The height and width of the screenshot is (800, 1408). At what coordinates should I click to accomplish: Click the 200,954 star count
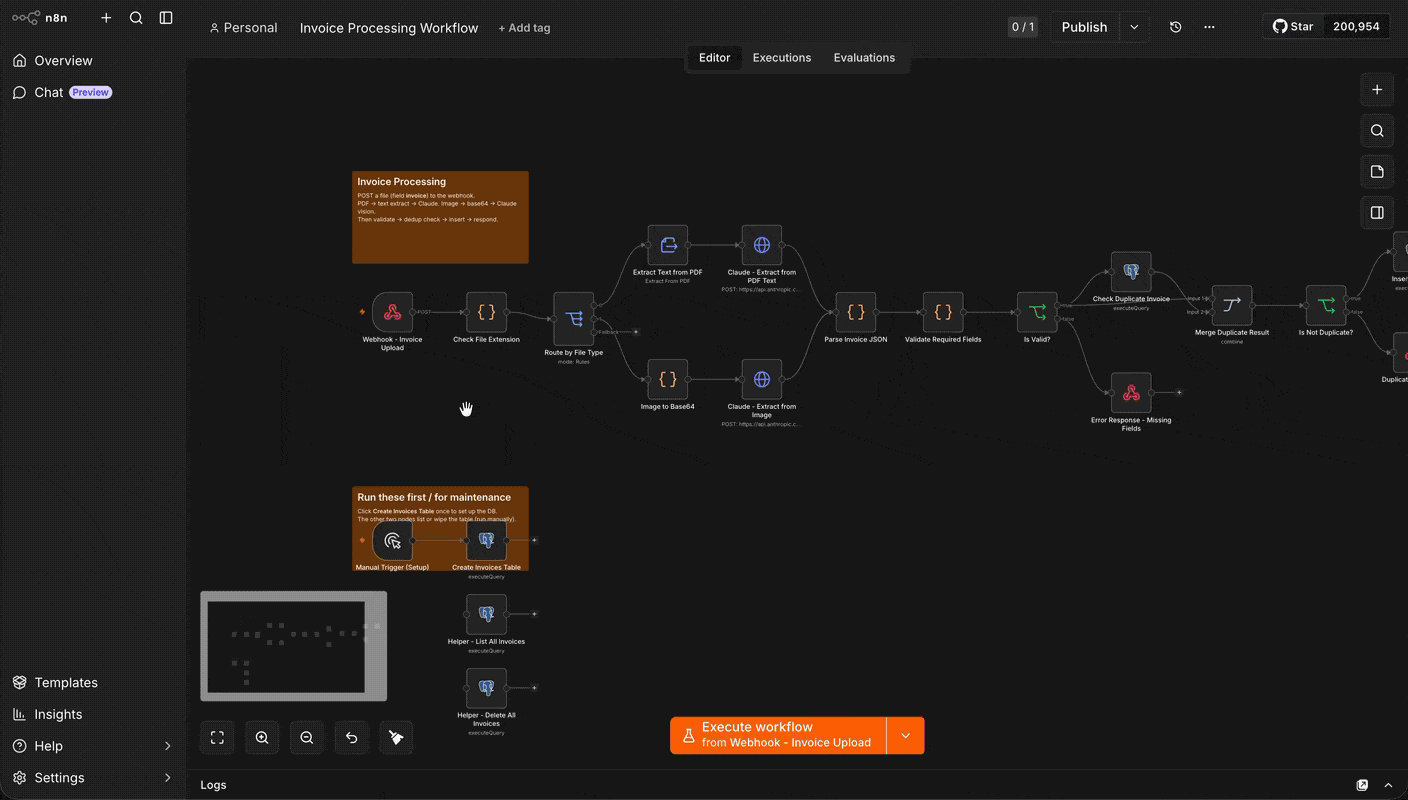click(1356, 27)
